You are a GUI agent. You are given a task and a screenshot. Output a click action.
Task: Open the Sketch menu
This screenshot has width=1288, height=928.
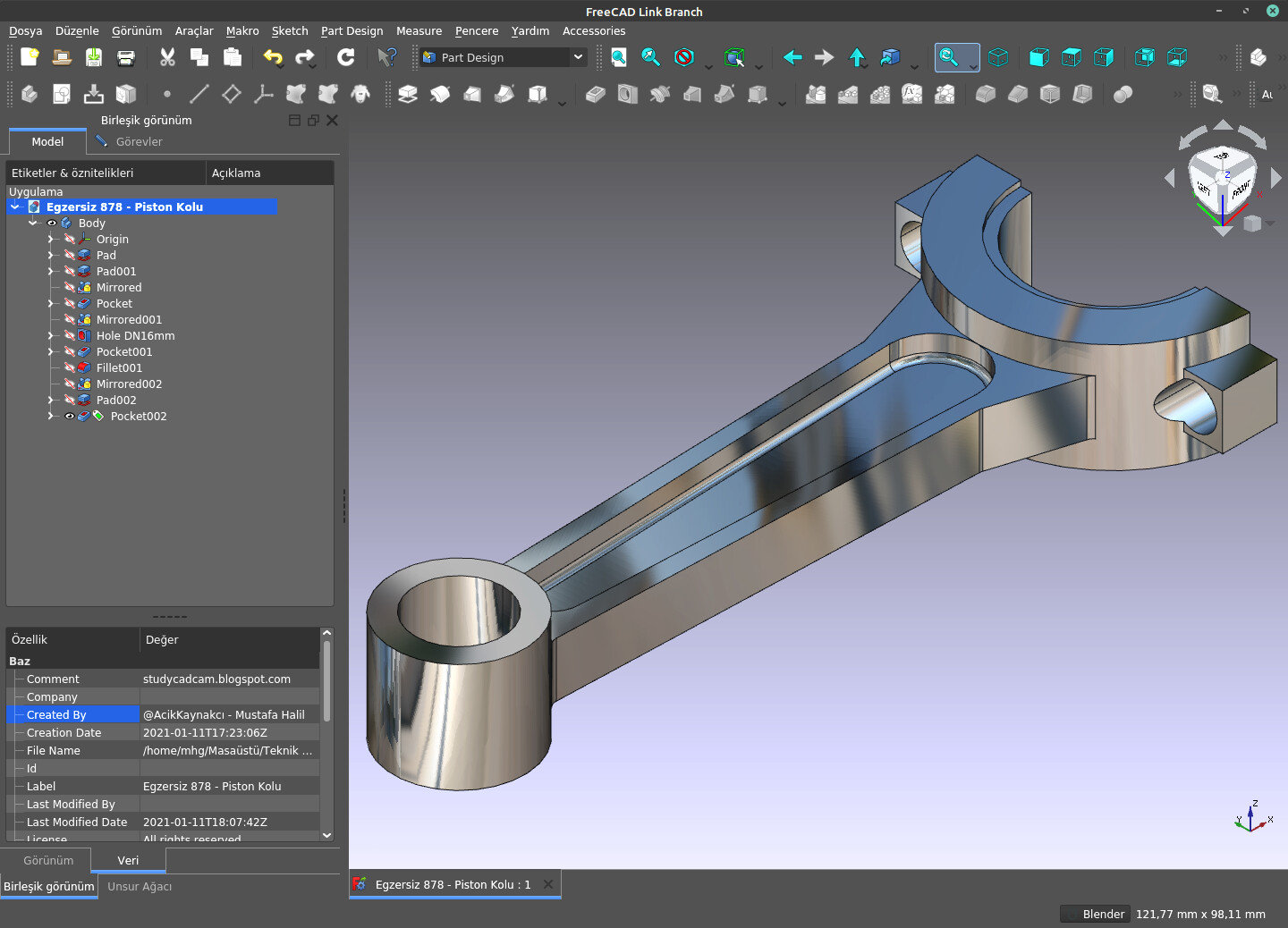[x=290, y=30]
